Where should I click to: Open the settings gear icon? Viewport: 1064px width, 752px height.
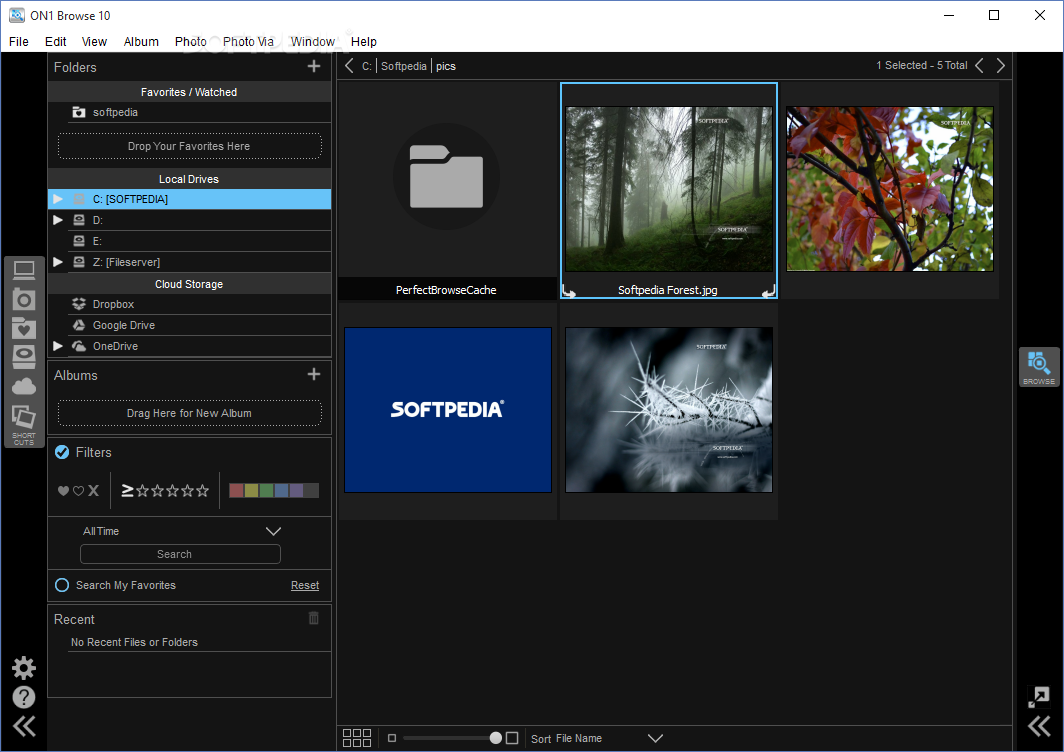click(24, 668)
